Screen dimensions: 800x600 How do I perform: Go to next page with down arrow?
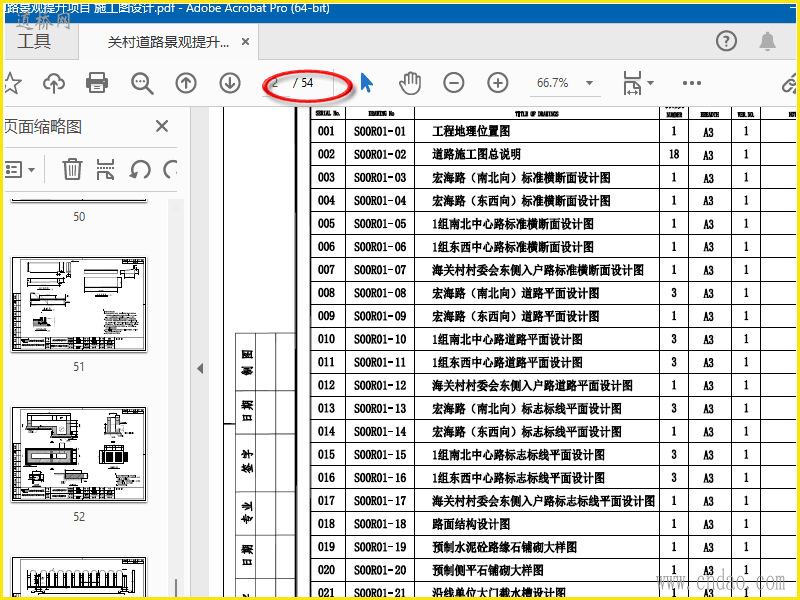coord(230,83)
